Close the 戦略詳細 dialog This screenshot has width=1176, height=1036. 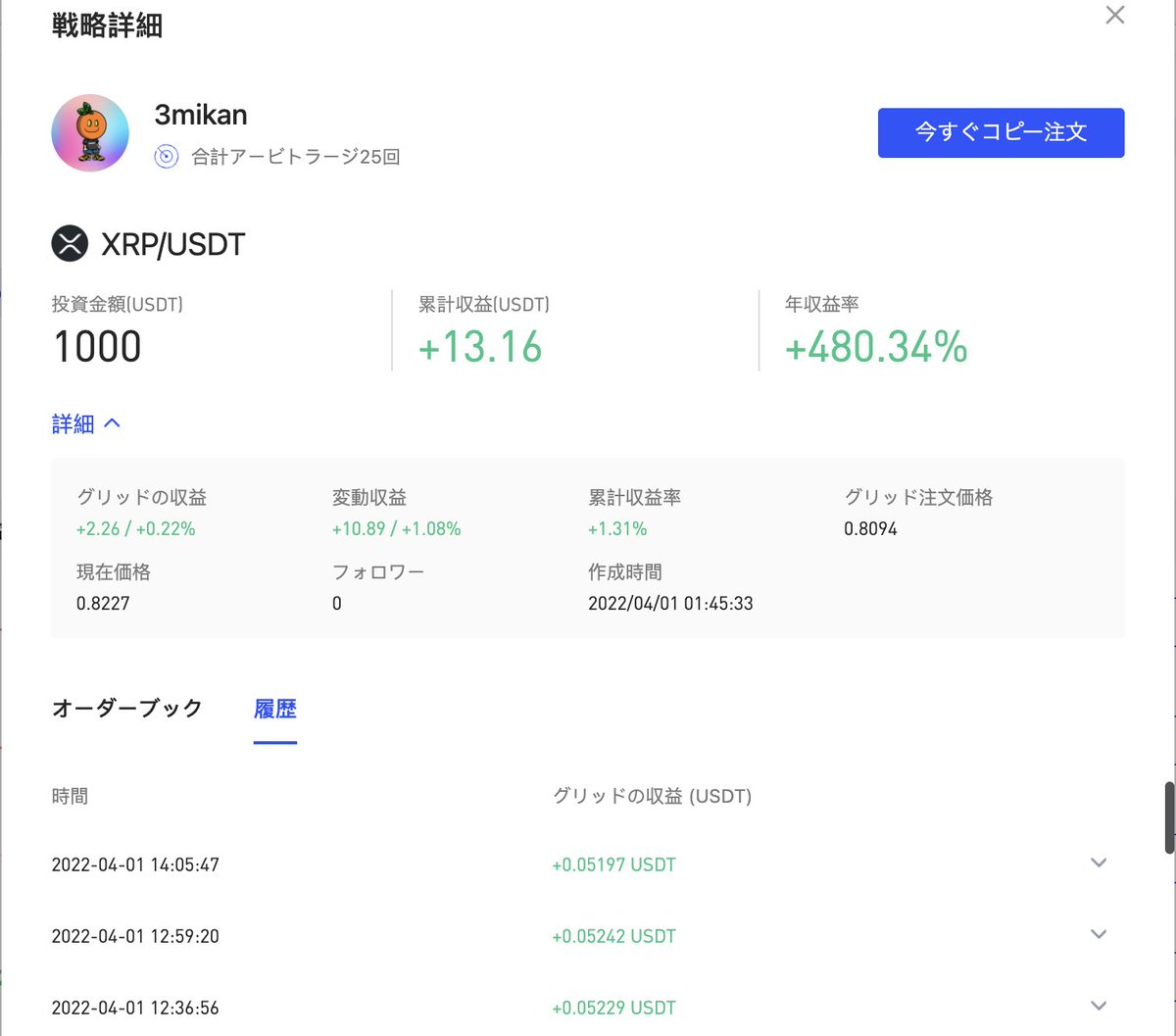pyautogui.click(x=1114, y=16)
